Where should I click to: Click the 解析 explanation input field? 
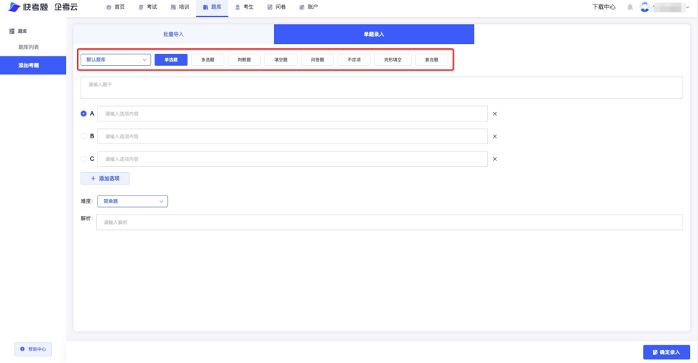click(x=389, y=222)
